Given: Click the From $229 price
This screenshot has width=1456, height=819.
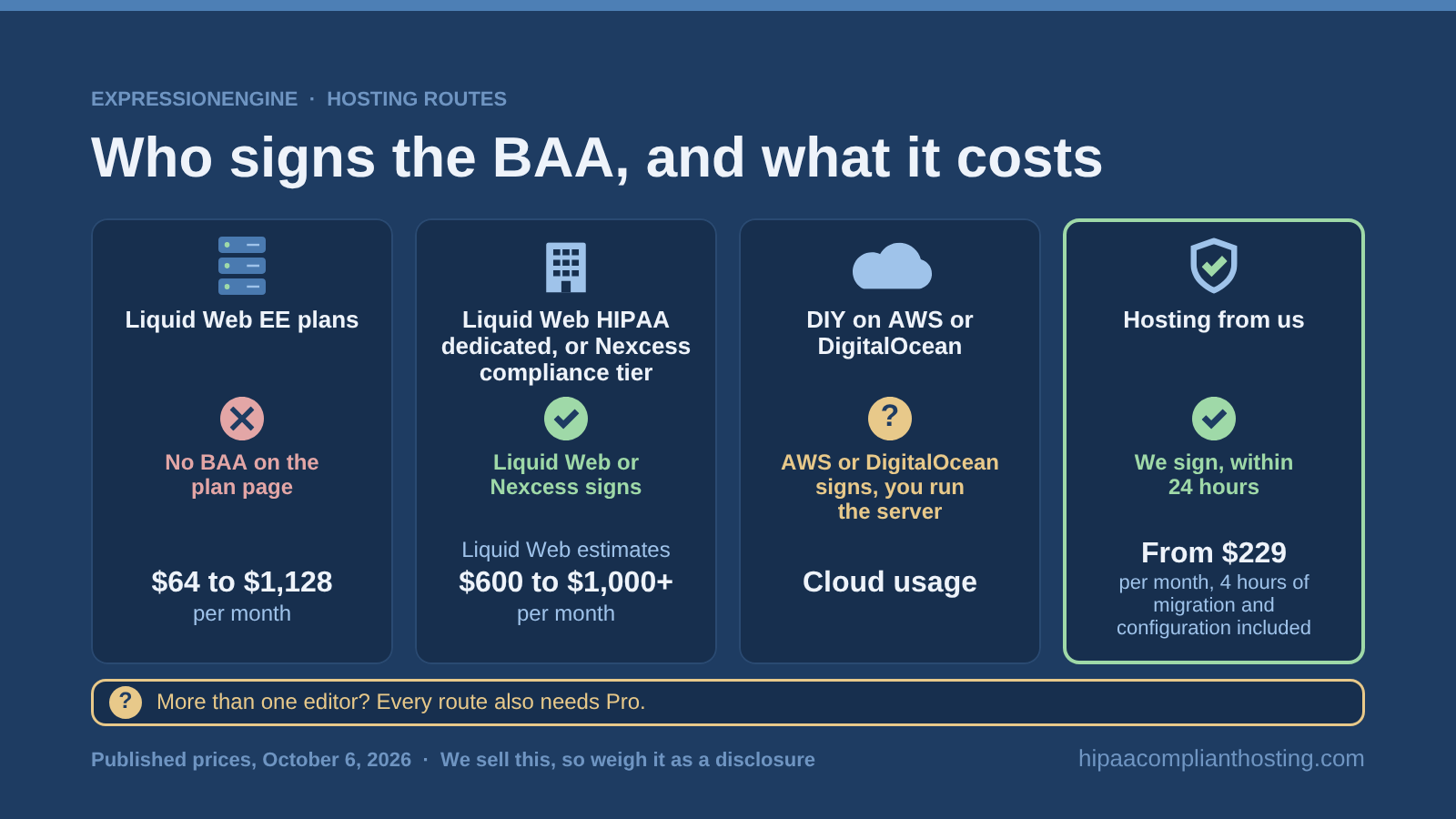Looking at the screenshot, I should [x=1214, y=552].
